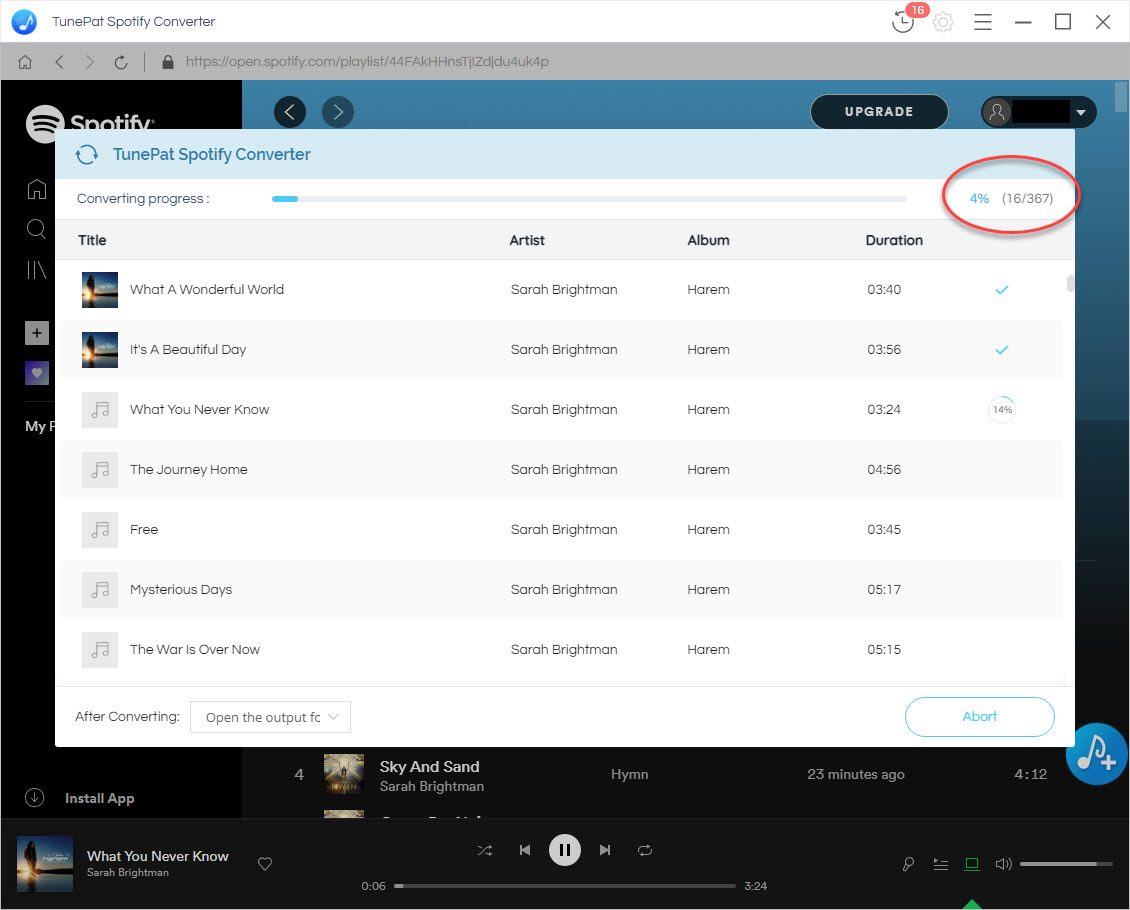Open the TunePat hamburger menu

(x=983, y=22)
